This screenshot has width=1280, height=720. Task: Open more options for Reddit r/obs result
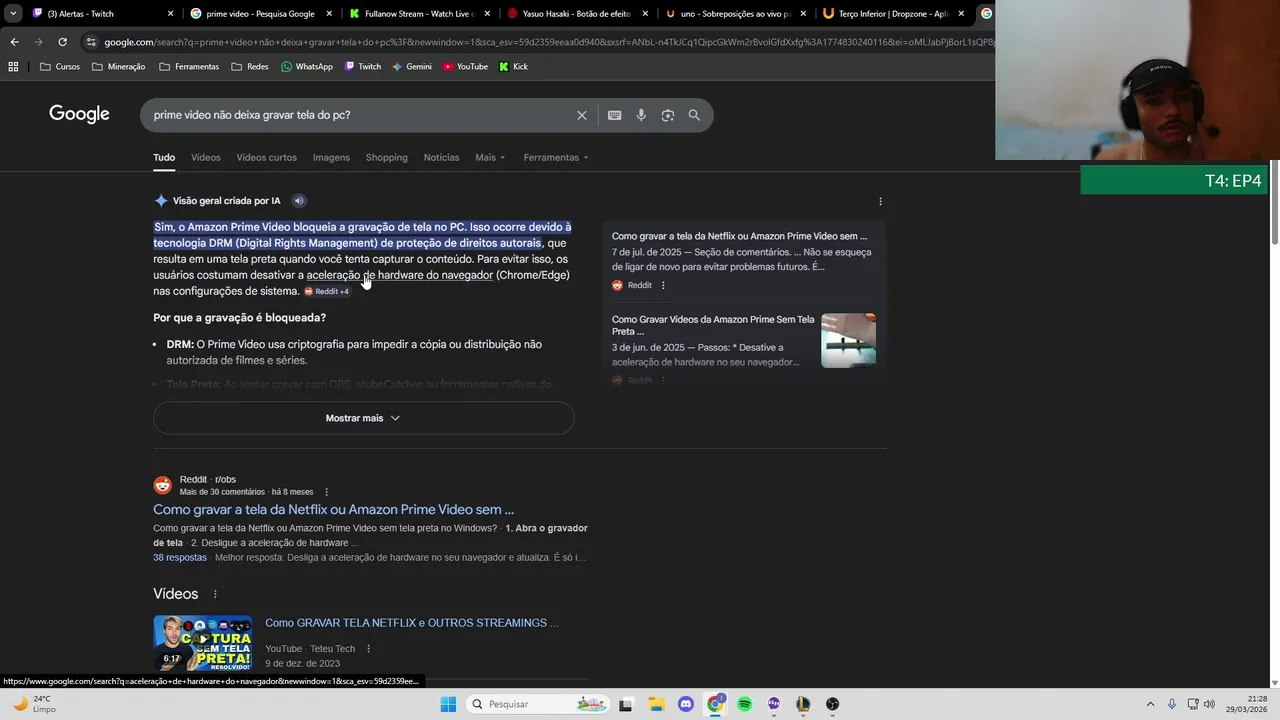click(326, 492)
